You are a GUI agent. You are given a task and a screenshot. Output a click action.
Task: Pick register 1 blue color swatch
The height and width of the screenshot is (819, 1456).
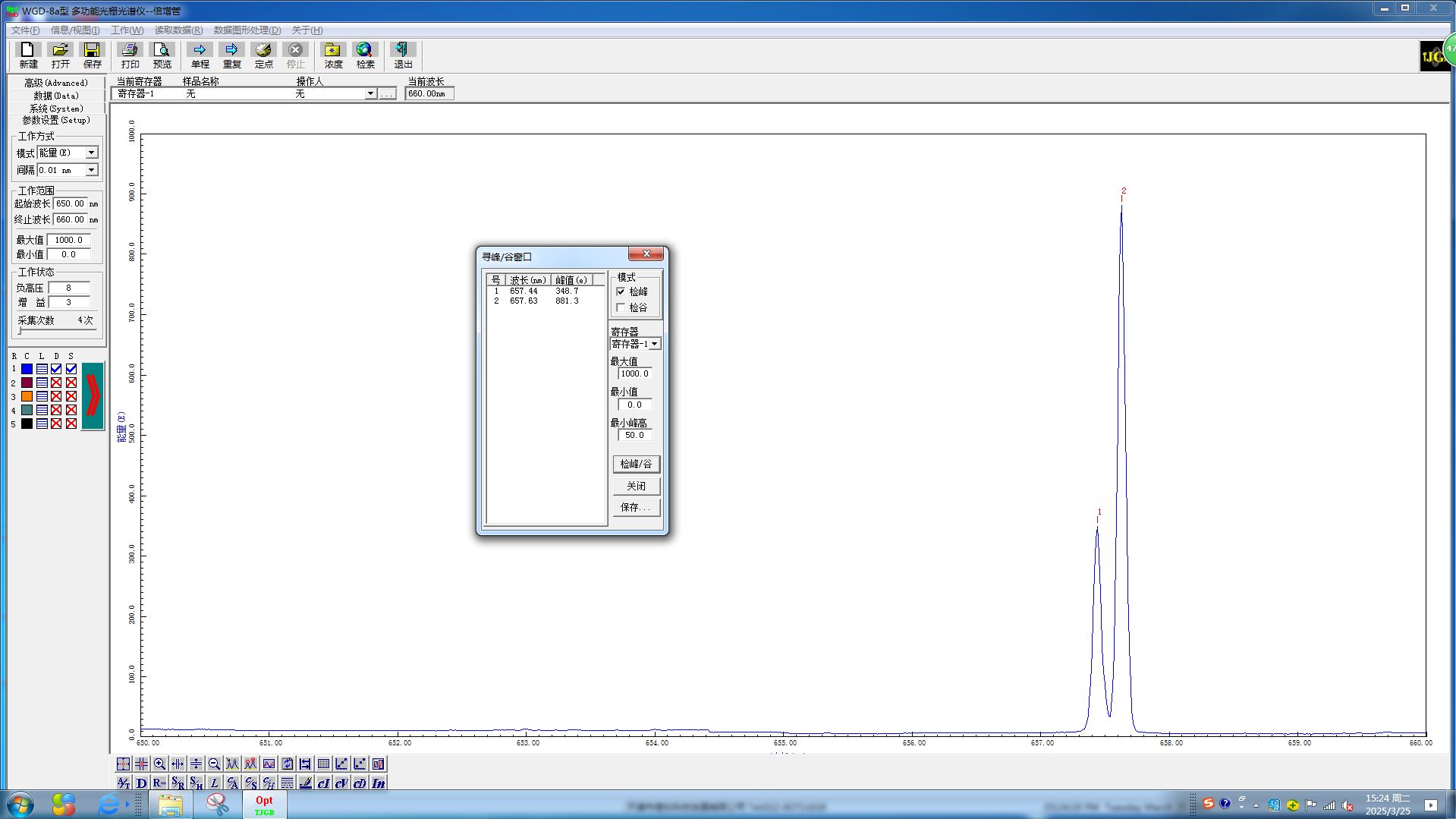coord(27,369)
